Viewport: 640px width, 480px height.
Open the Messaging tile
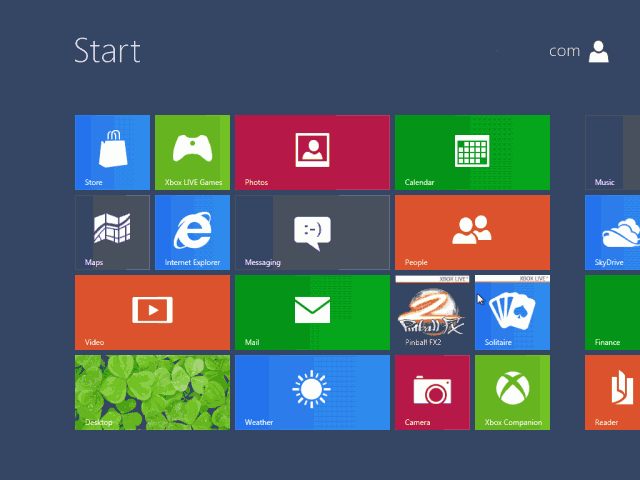(x=312, y=232)
